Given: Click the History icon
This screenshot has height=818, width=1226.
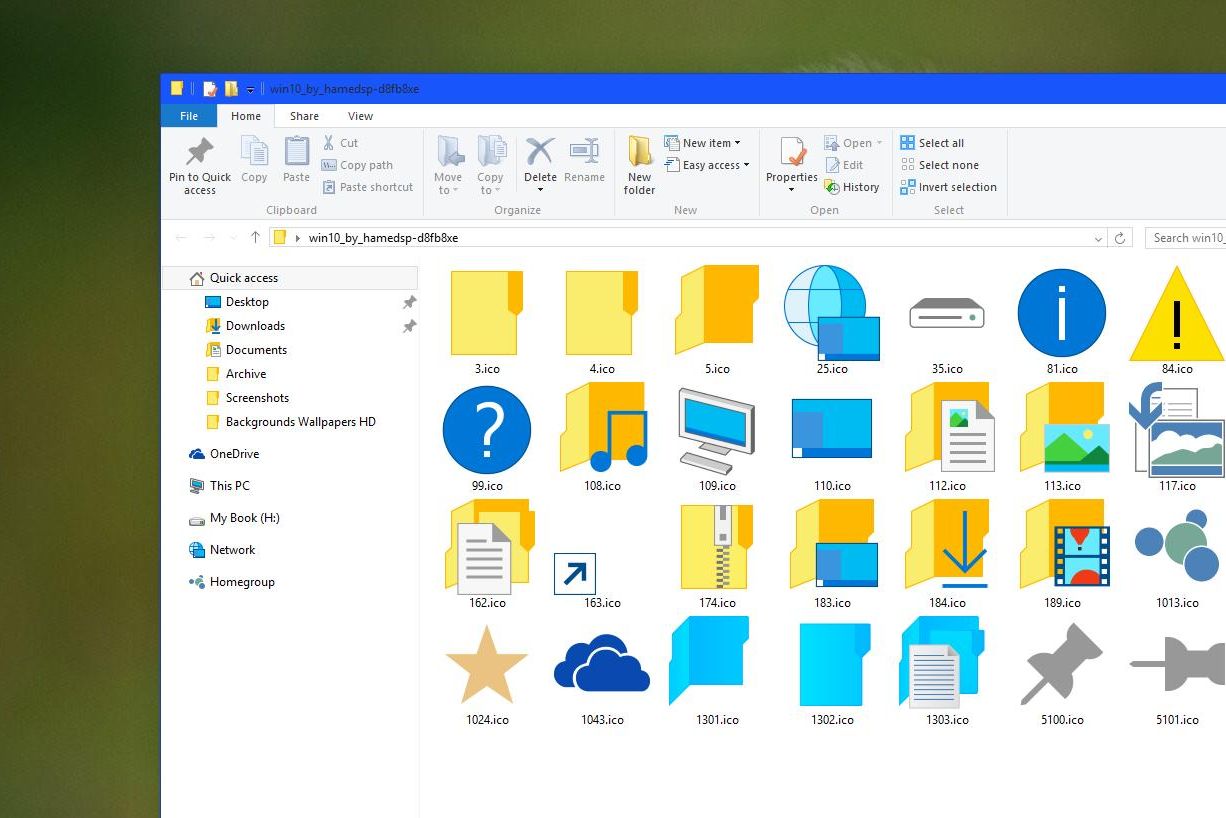Looking at the screenshot, I should coord(853,187).
